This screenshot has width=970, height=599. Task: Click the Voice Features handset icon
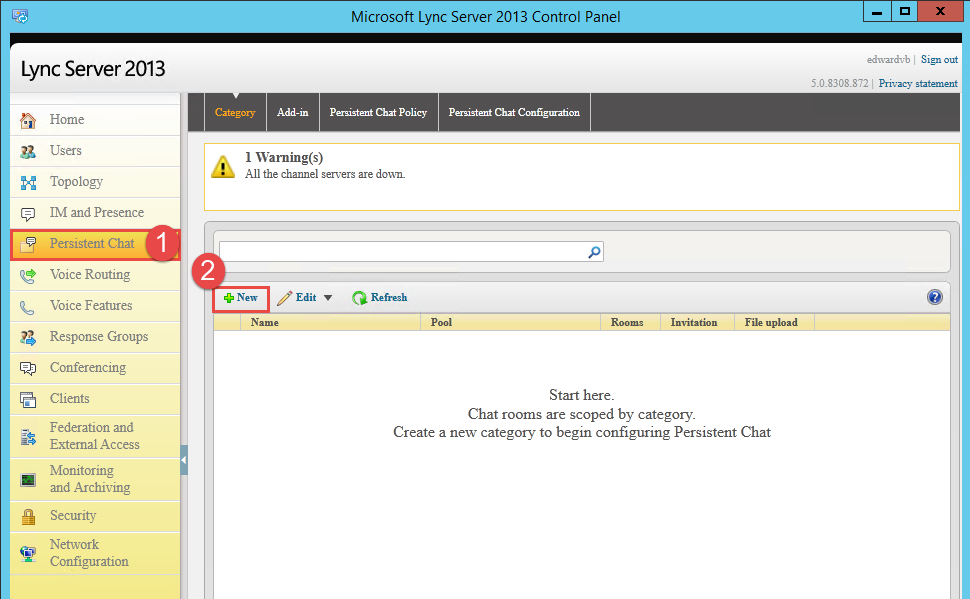tap(27, 307)
